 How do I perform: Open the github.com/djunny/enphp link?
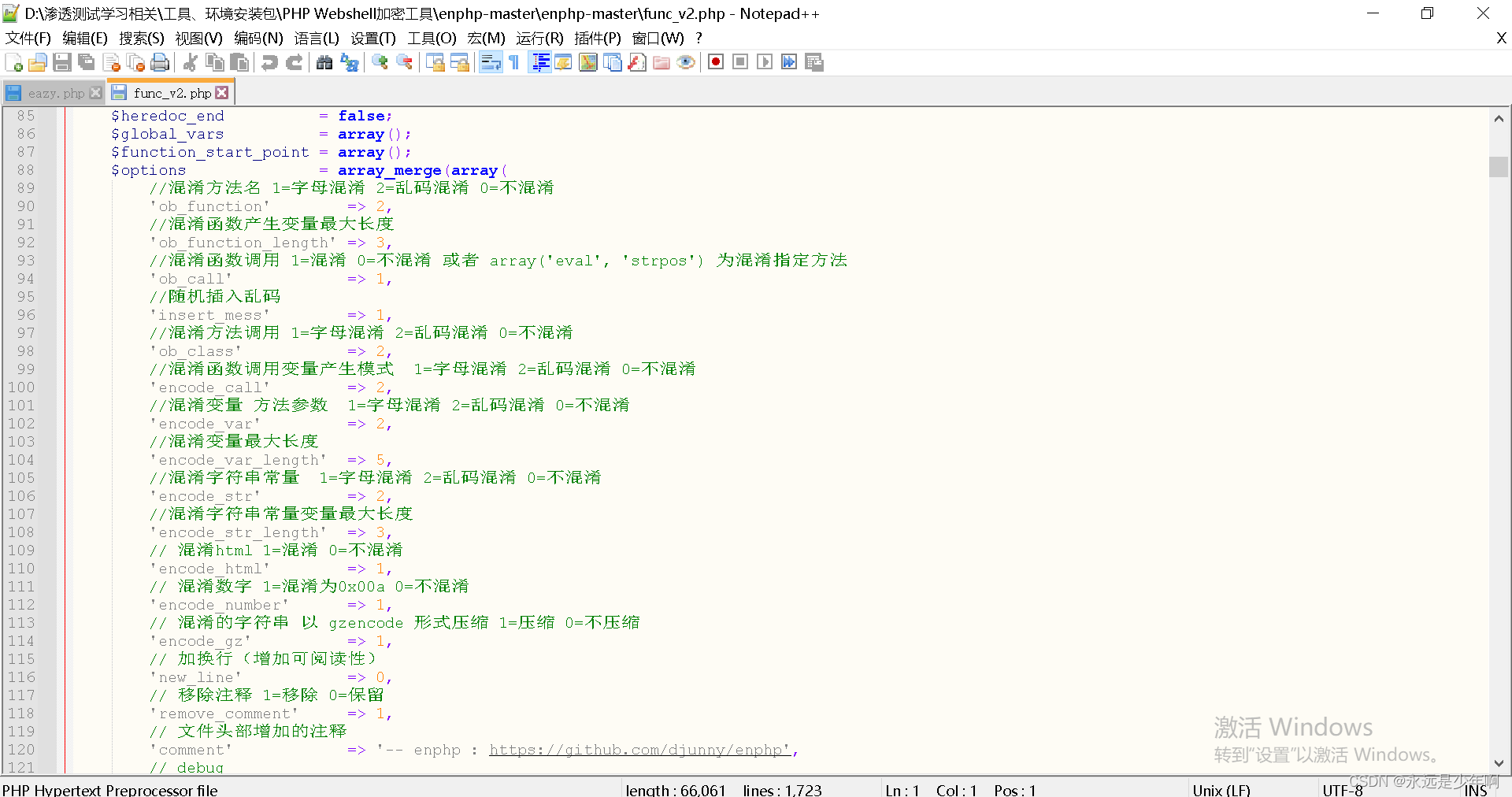tap(639, 750)
